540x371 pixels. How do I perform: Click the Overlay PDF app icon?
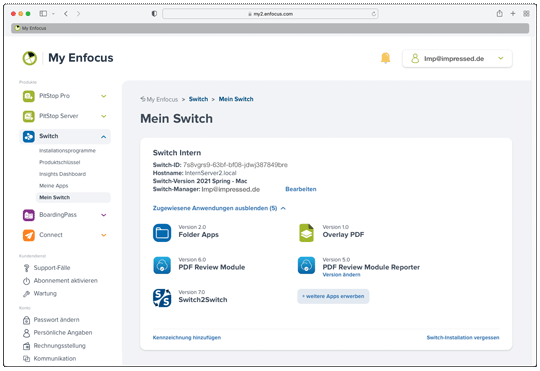(306, 233)
